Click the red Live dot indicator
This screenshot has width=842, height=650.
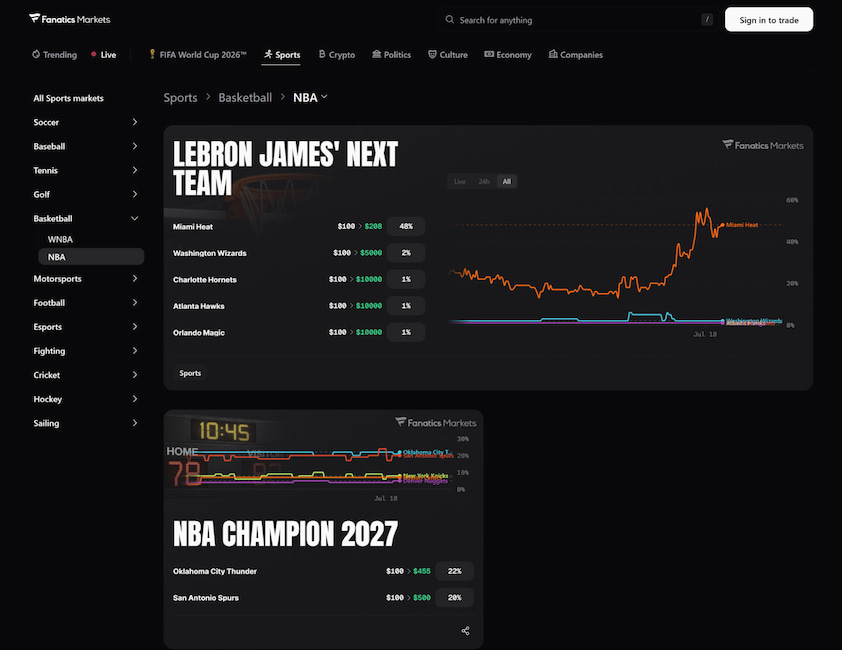click(94, 54)
